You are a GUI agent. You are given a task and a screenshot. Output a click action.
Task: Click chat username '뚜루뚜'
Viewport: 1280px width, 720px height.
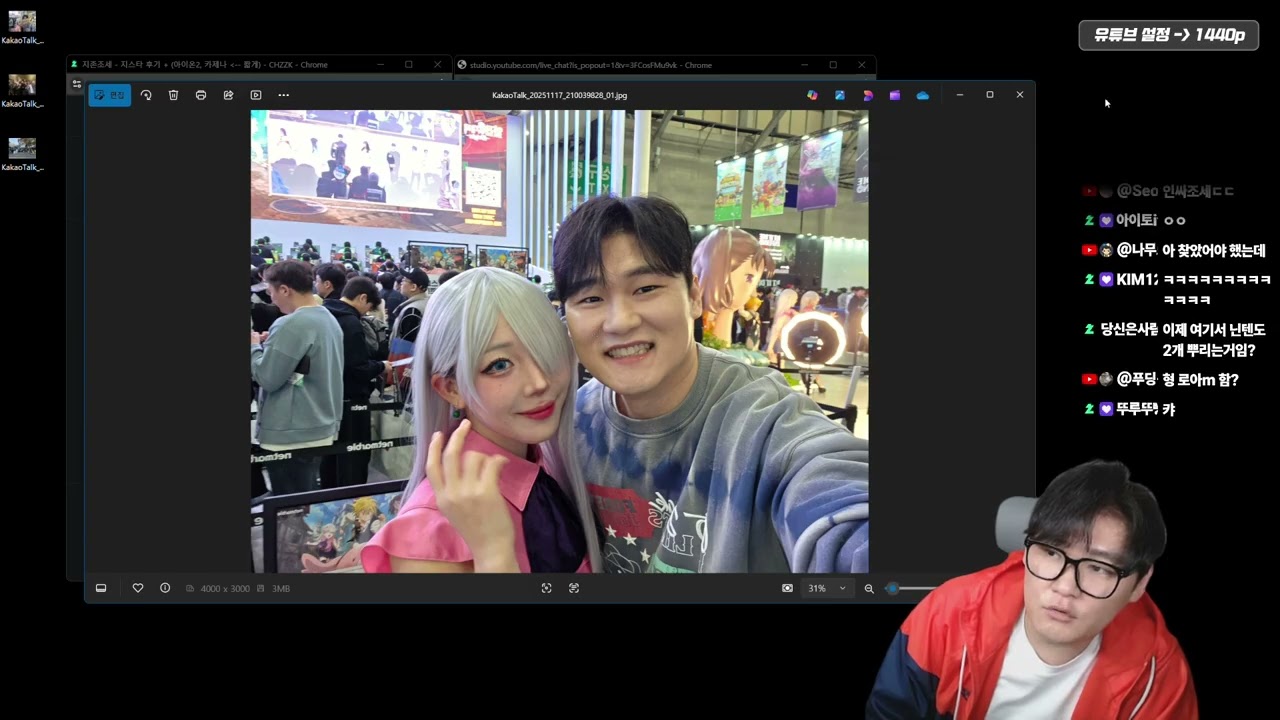(1137, 409)
